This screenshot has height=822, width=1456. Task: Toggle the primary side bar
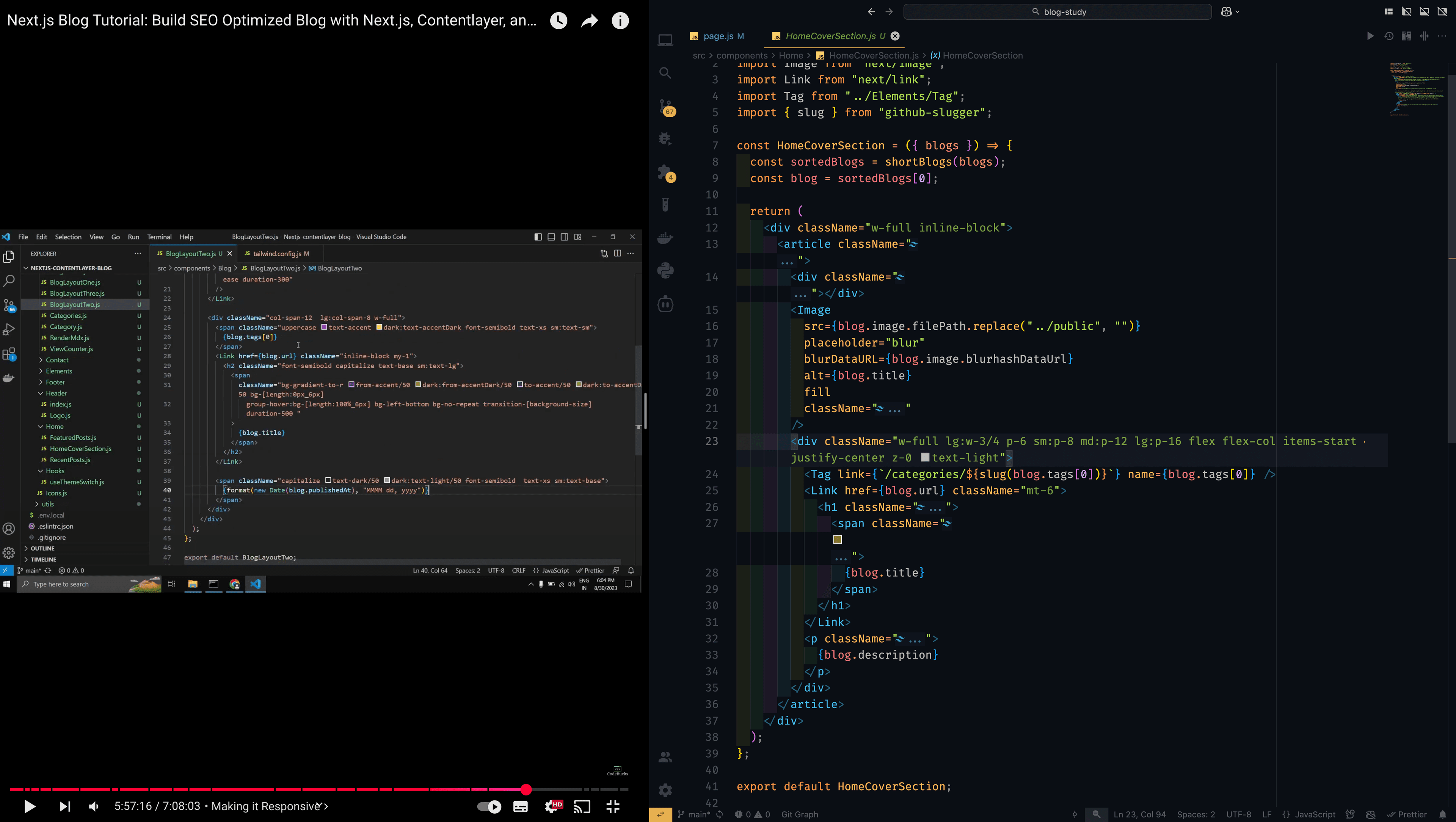(x=1406, y=11)
